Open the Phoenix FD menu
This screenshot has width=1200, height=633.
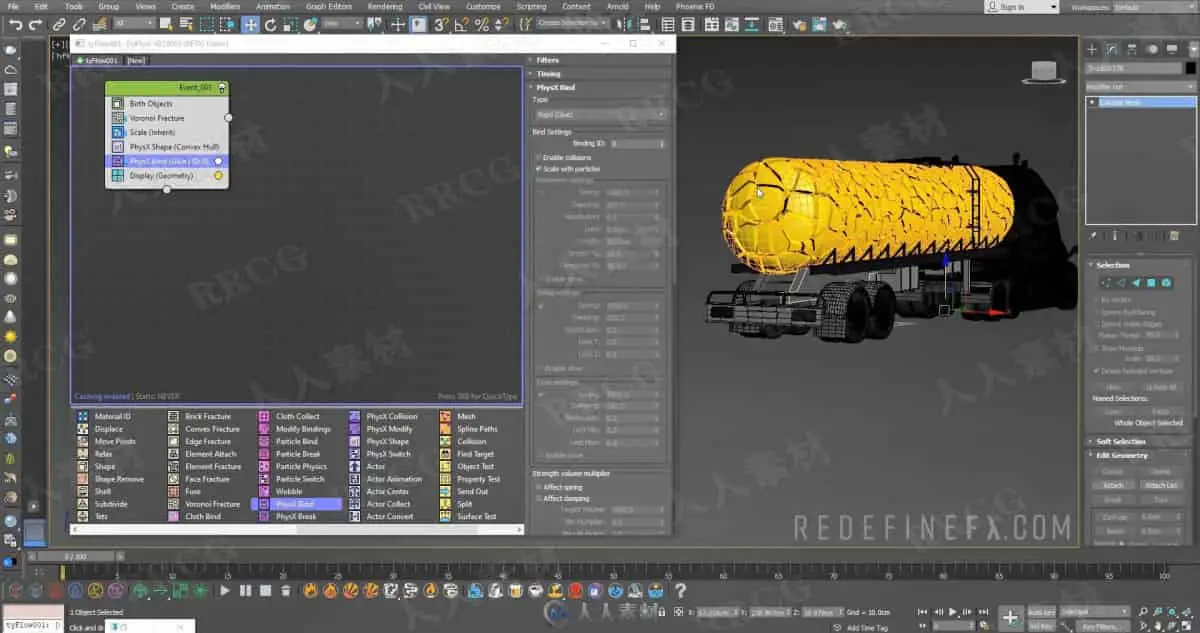[x=695, y=6]
